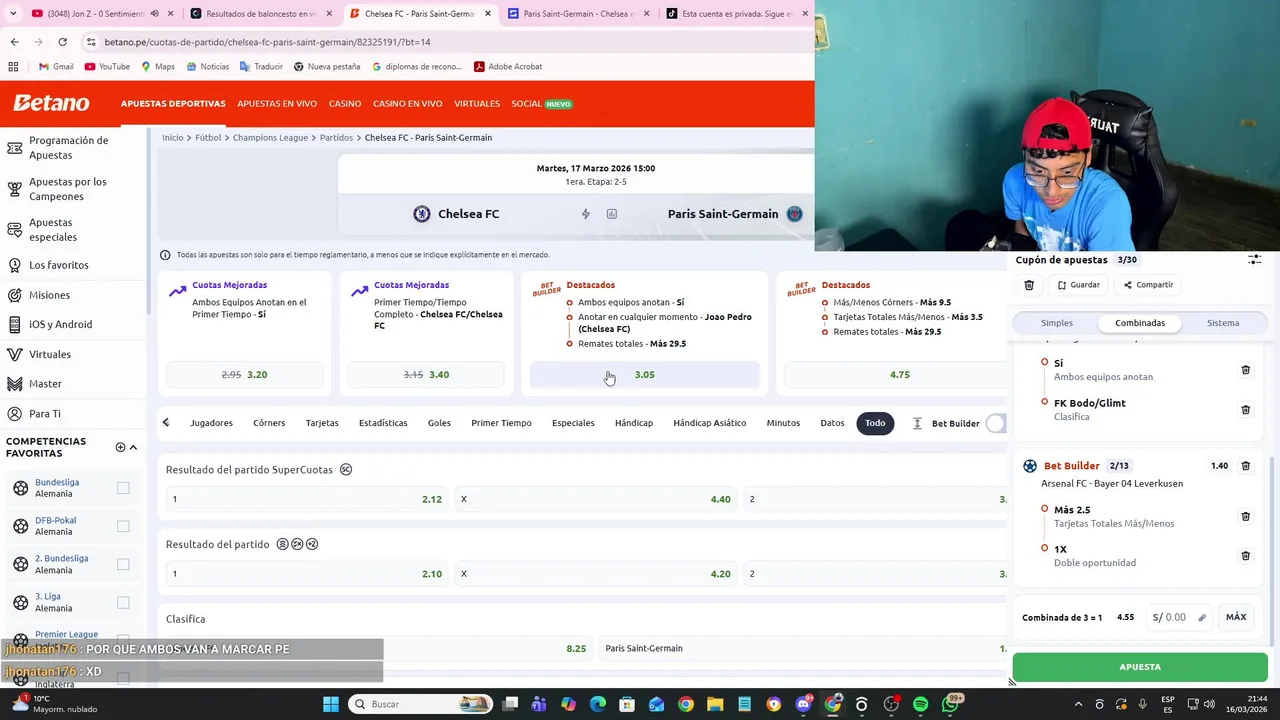Select Cuotas Mejoradas 3.20 odds
This screenshot has height=720, width=1280.
[244, 375]
